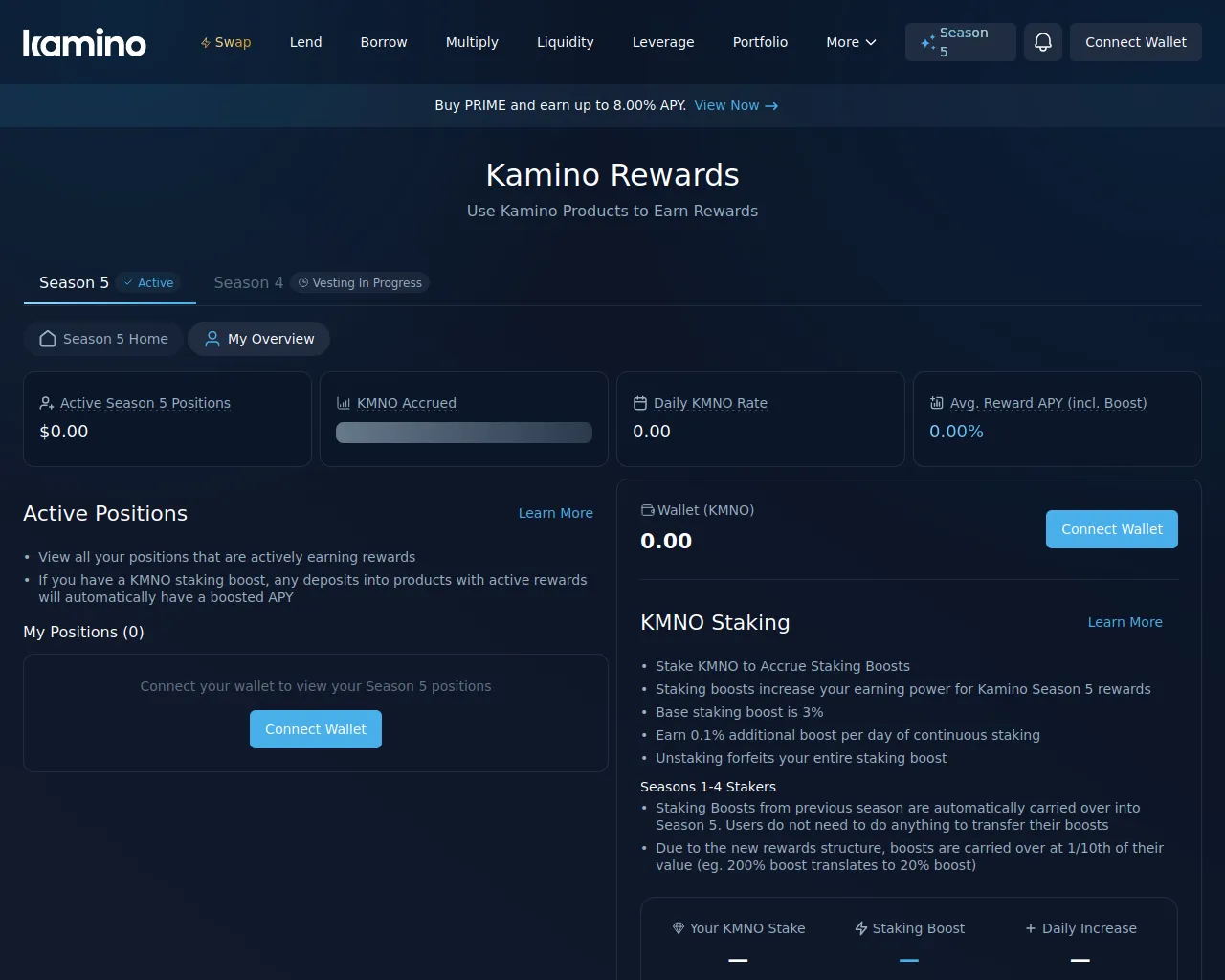Click the My Positions (0) heading
The image size is (1225, 980).
point(83,632)
